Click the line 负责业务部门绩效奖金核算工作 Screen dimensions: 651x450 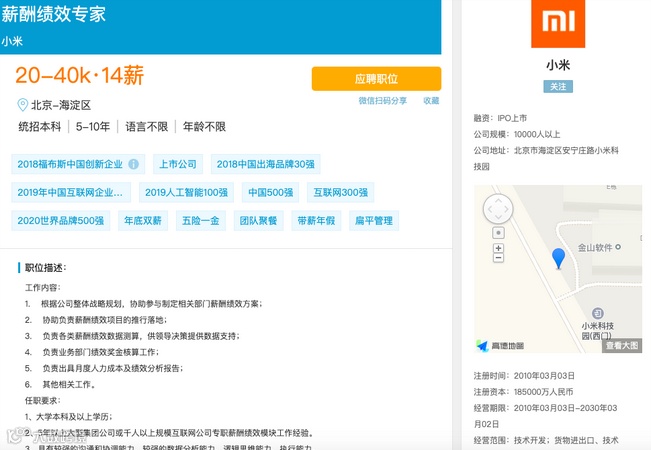pyautogui.click(x=100, y=352)
